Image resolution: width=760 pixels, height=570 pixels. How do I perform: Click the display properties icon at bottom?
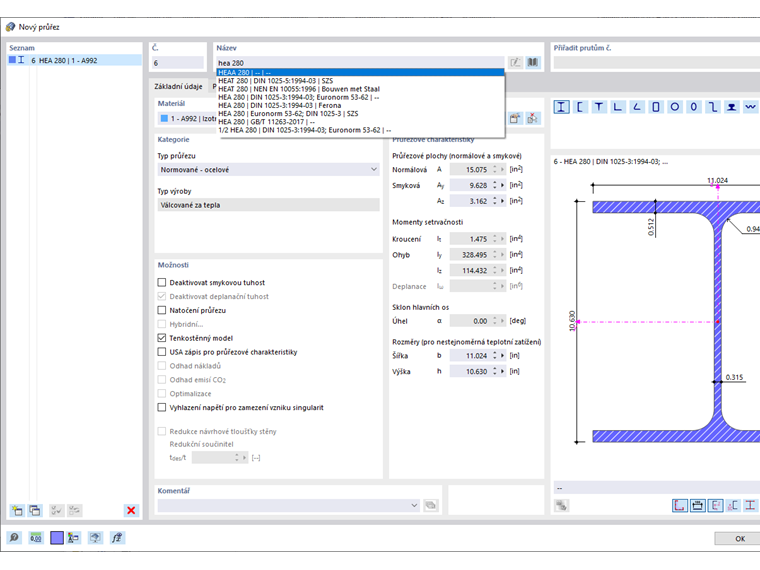point(74,538)
